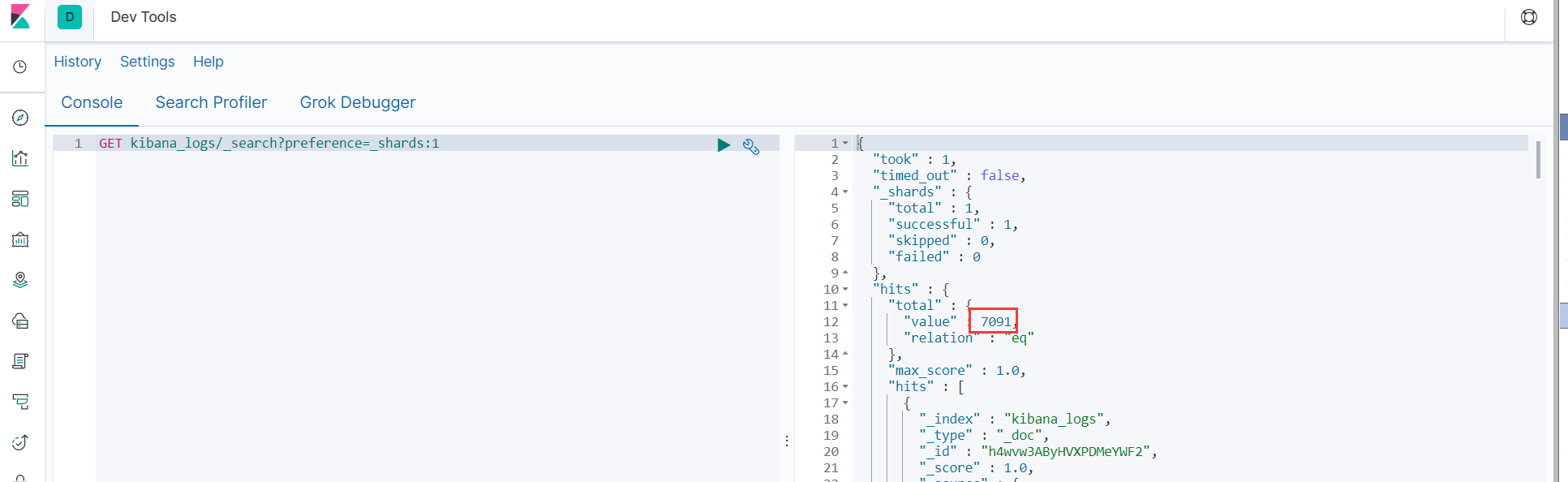Click the "relation" : "eq" line

pyautogui.click(x=969, y=338)
